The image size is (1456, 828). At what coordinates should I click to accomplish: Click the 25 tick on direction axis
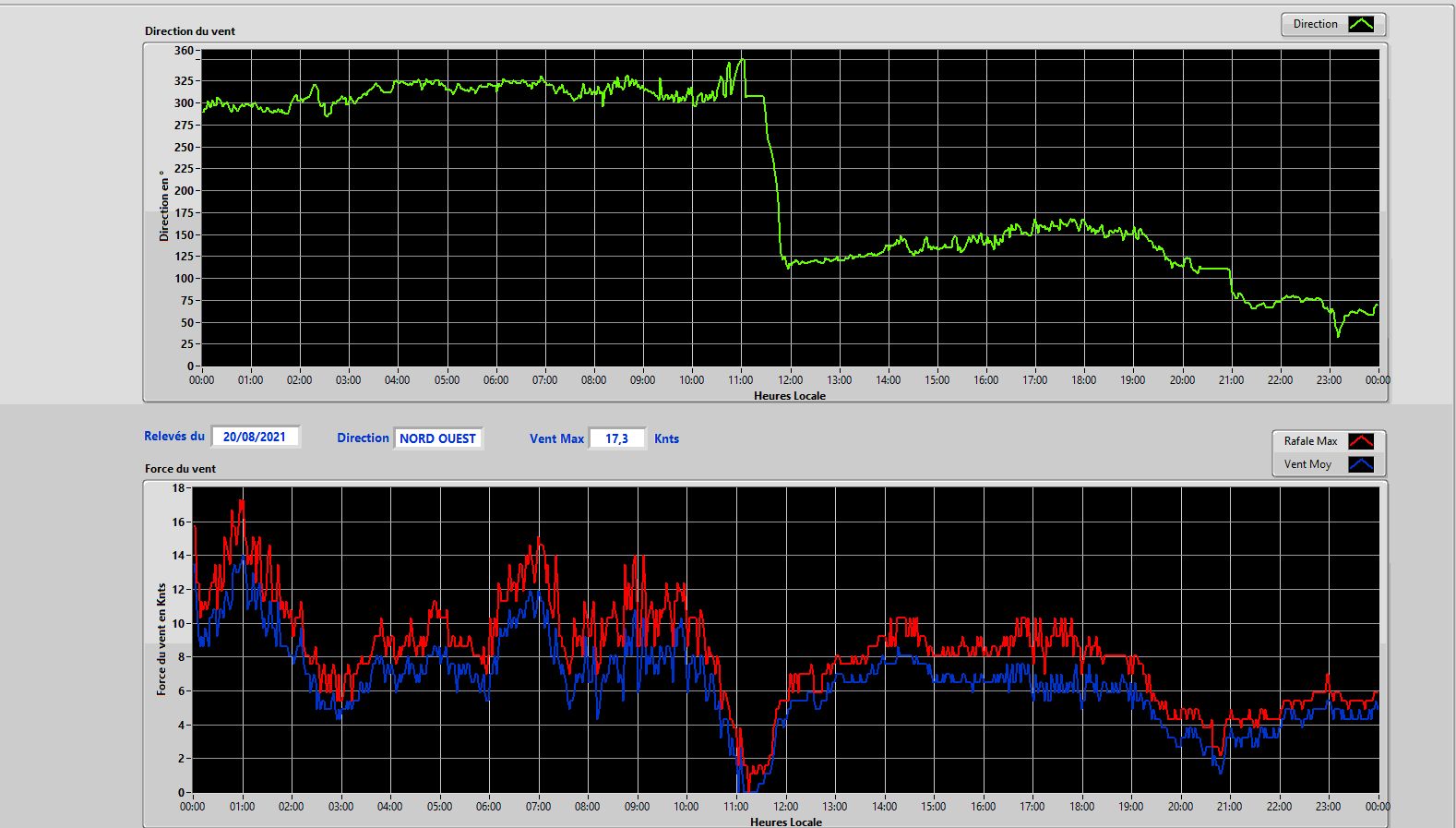187,344
